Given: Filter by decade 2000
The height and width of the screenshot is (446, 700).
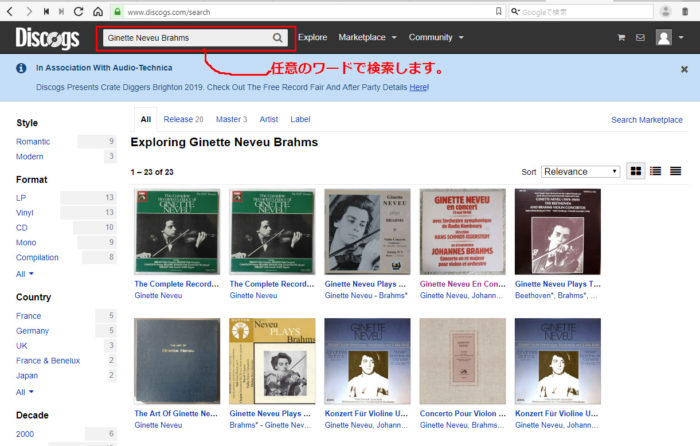Looking at the screenshot, I should pos(25,434).
